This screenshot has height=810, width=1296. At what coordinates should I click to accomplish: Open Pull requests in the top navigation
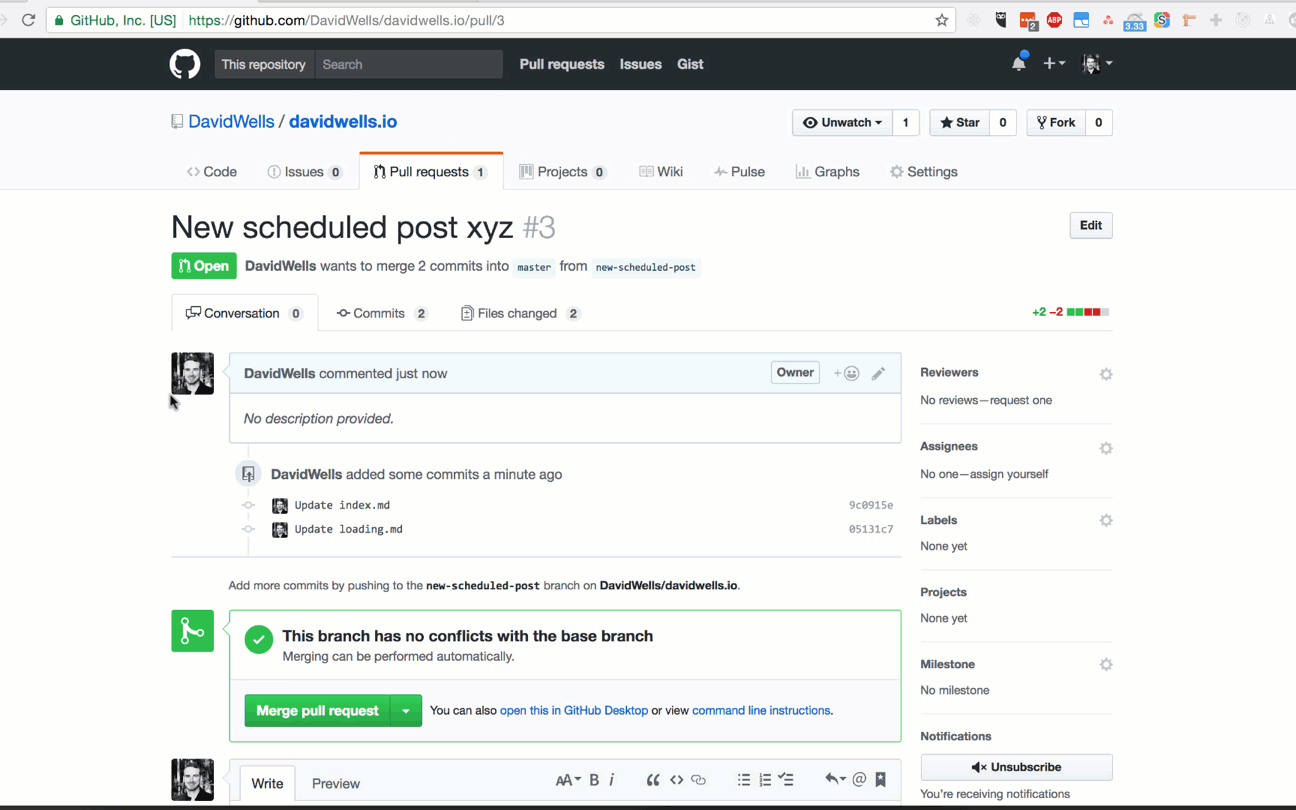562,64
